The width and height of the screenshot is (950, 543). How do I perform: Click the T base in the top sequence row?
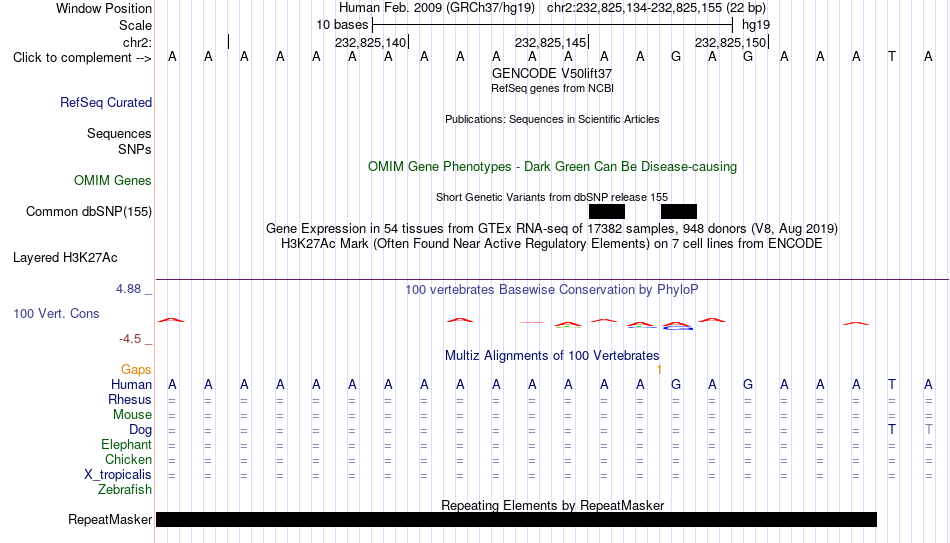[x=892, y=56]
